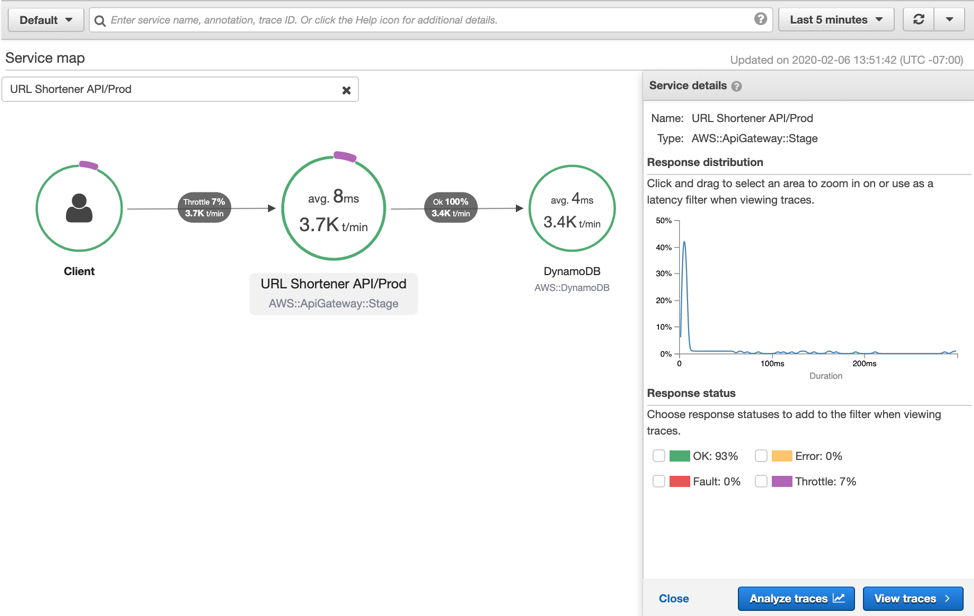Screen dimensions: 974x616
Task: Enable the Fault: 0% status checkbox
Action: click(x=659, y=481)
